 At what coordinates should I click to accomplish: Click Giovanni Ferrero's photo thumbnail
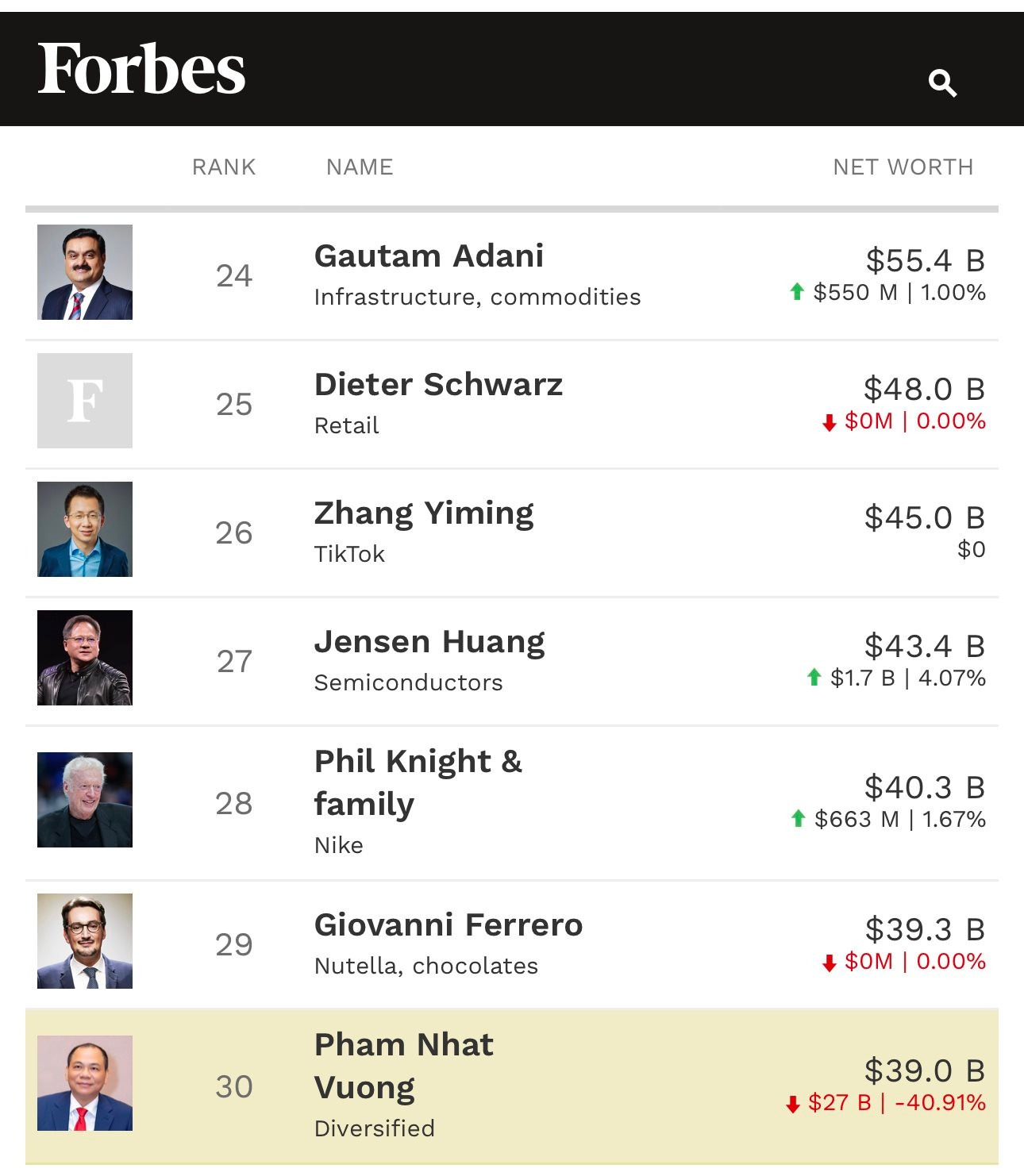[85, 941]
